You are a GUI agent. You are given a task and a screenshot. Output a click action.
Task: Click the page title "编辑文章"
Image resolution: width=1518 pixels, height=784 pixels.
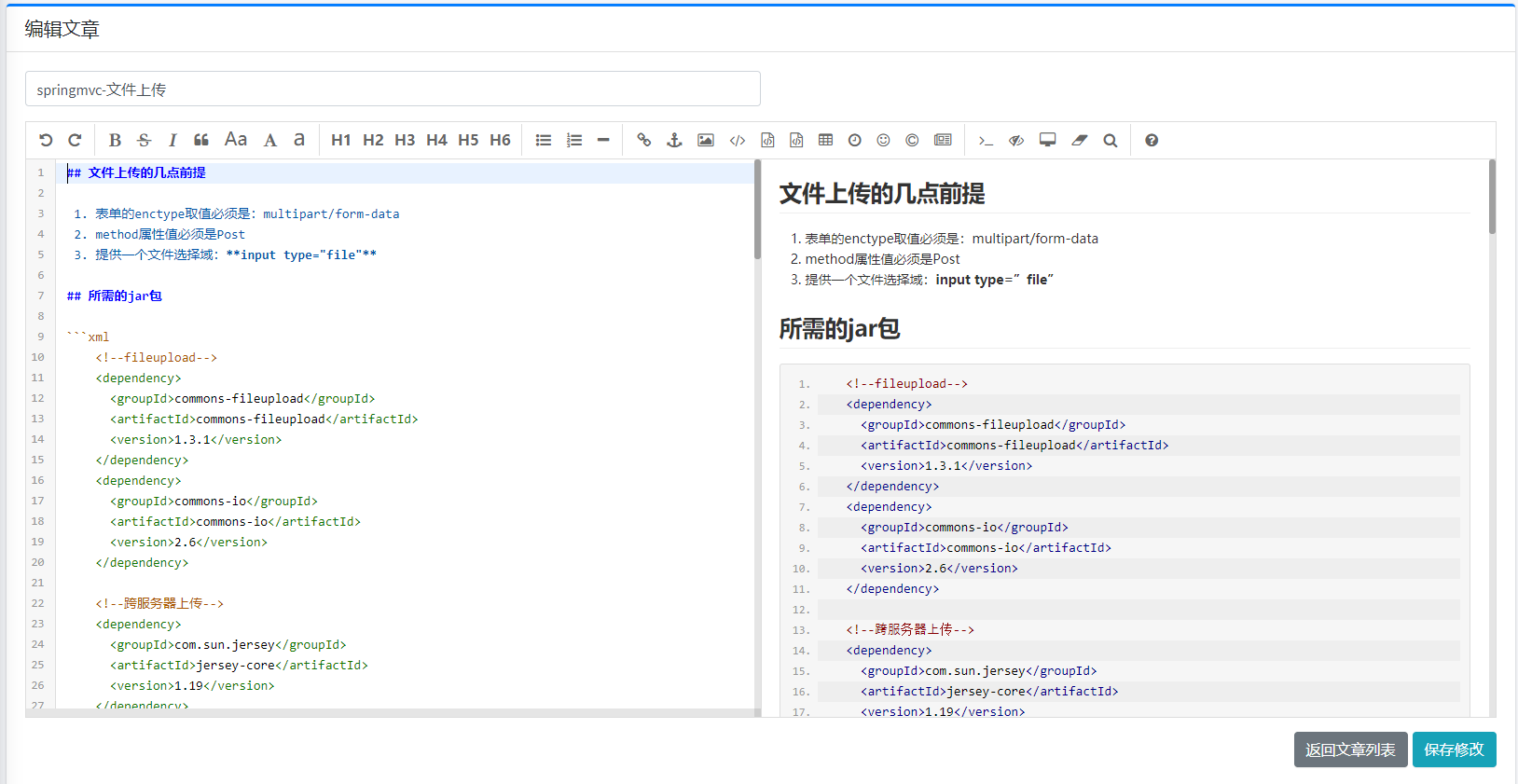(62, 29)
